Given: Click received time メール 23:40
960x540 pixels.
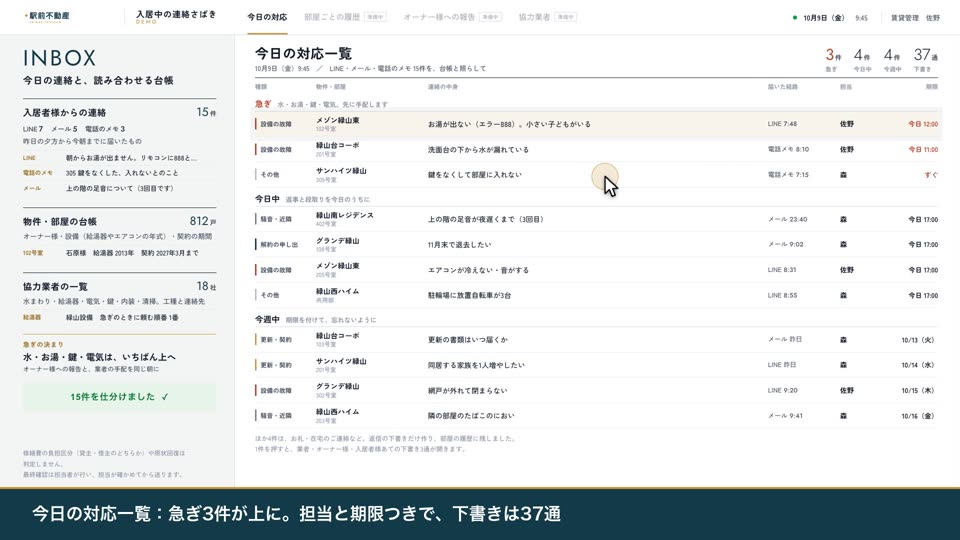Looking at the screenshot, I should click(787, 219).
